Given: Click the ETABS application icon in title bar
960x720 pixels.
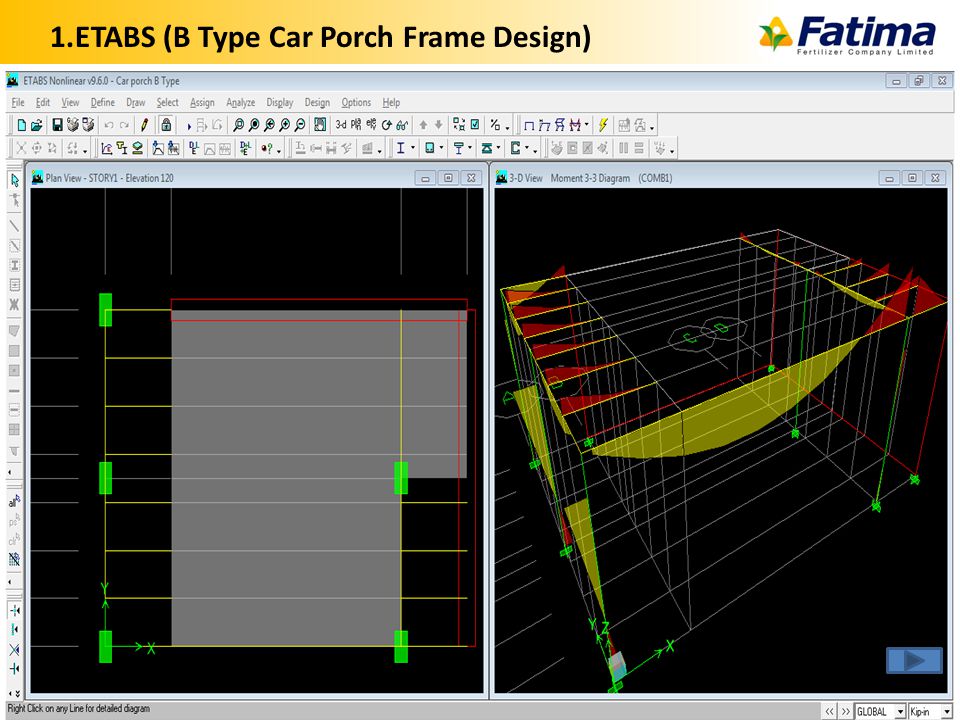Looking at the screenshot, I should pyautogui.click(x=13, y=81).
